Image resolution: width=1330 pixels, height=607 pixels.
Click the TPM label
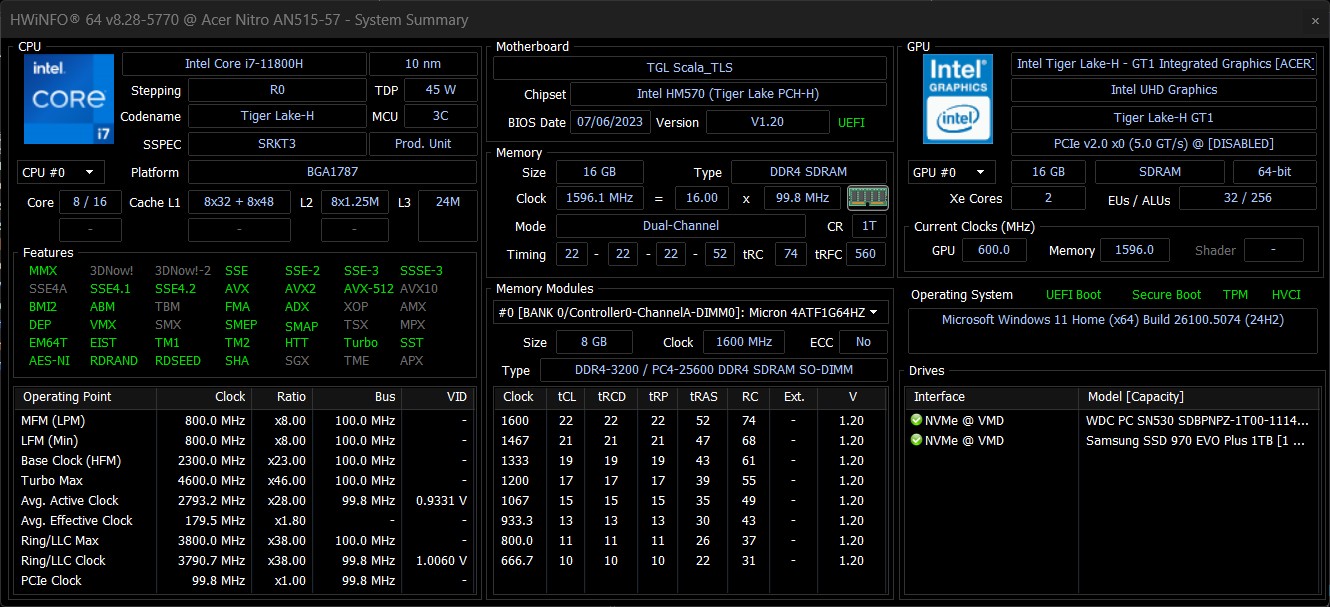1235,295
